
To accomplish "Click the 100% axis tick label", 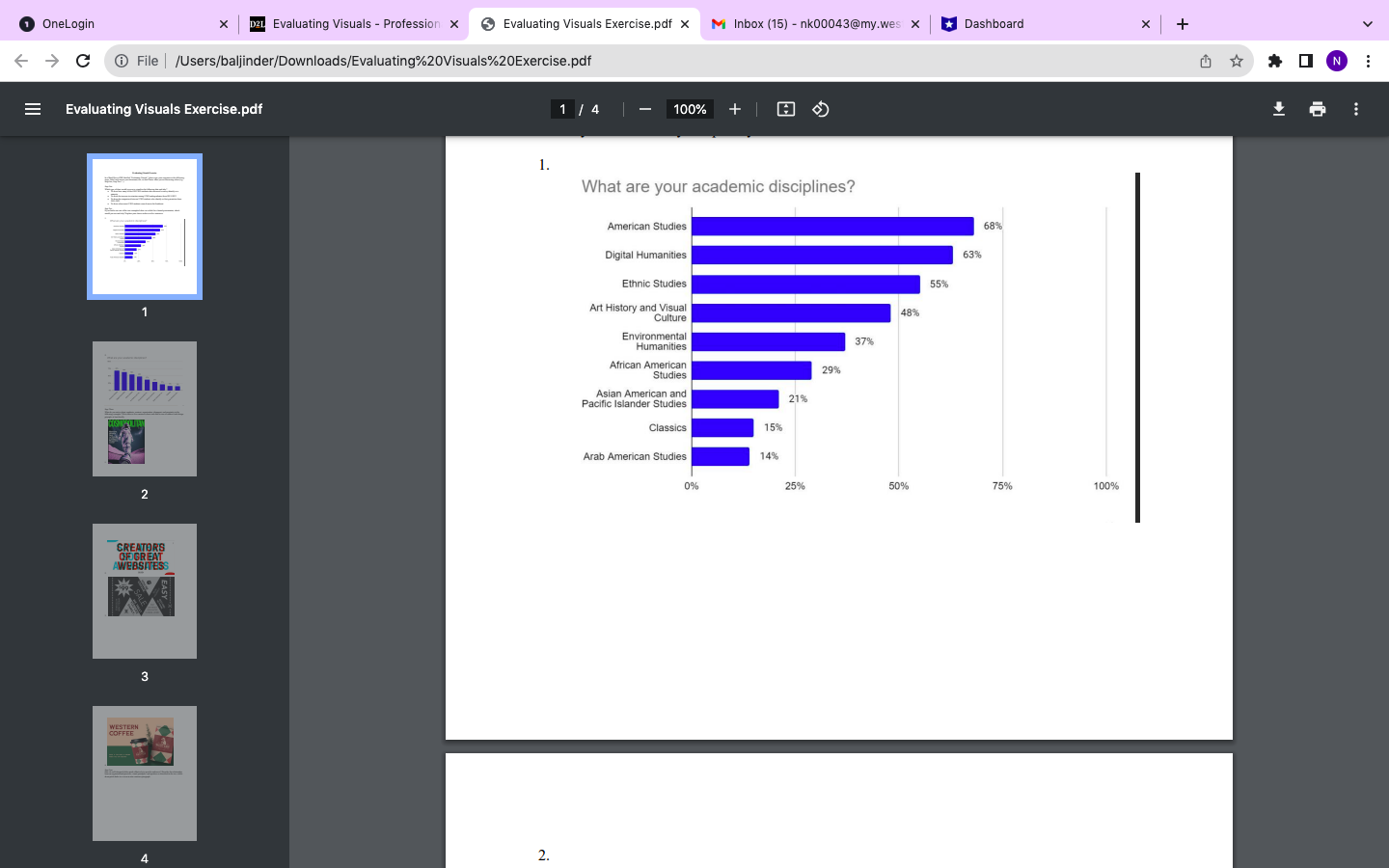I will 1106,486.
